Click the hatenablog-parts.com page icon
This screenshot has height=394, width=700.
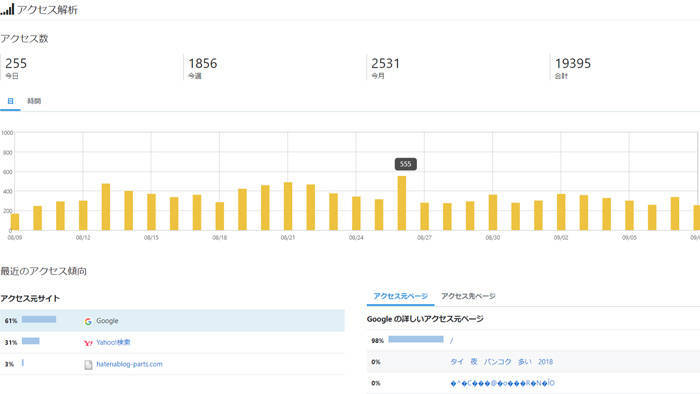88,365
